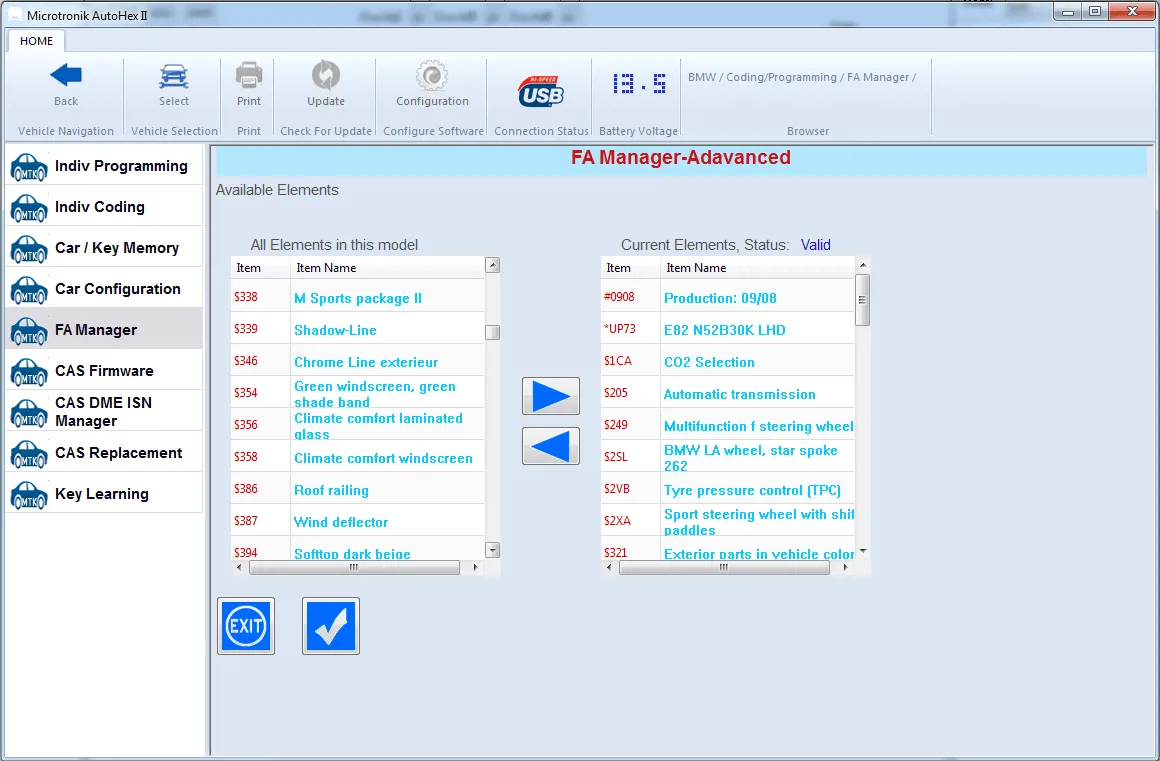This screenshot has height=761, width=1160.
Task: Open Car / Key Memory icon
Action: [29, 249]
